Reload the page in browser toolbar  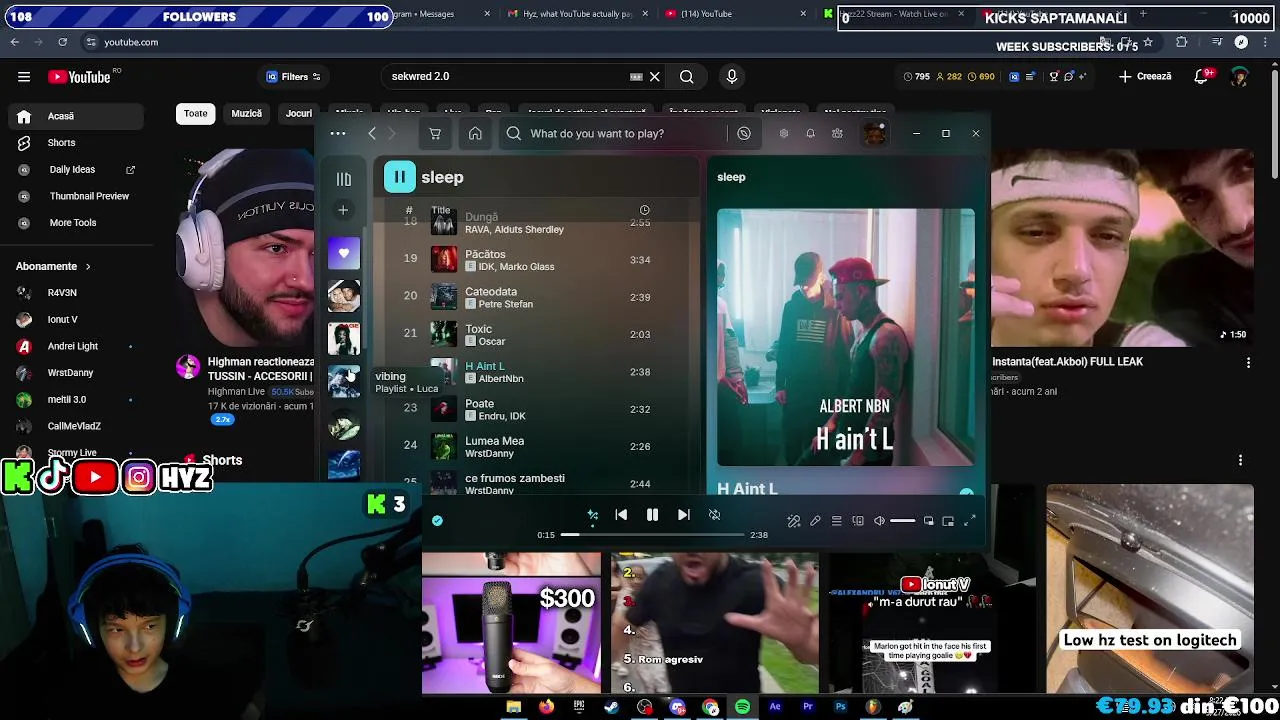(x=63, y=42)
